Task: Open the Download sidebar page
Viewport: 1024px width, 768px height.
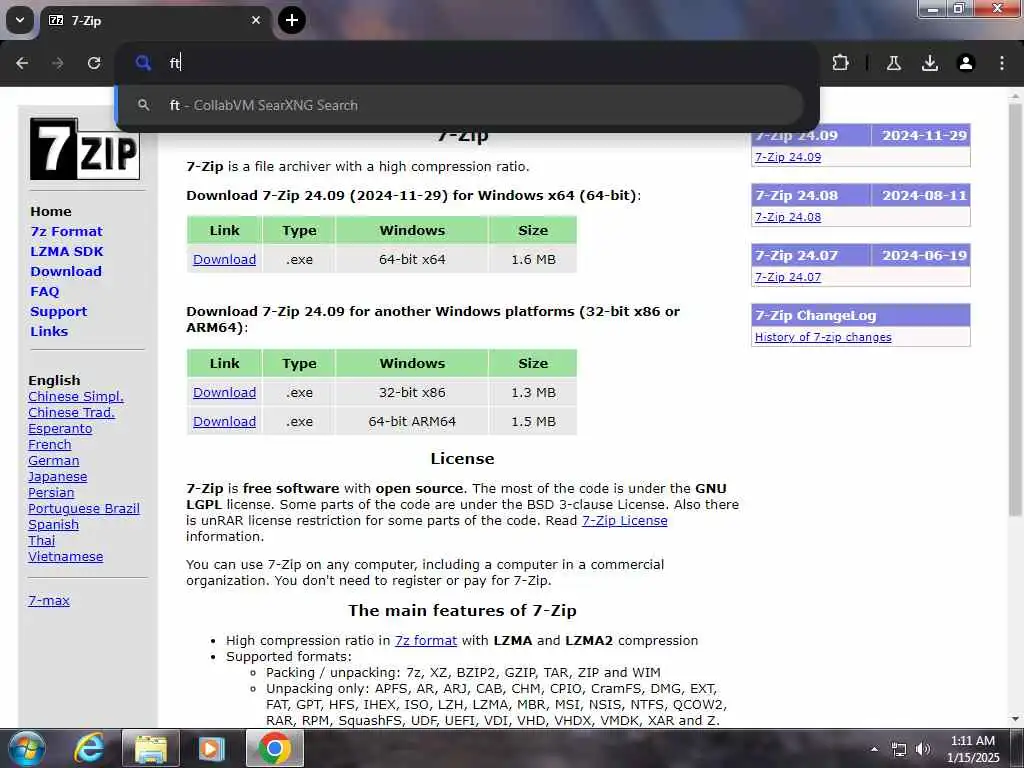Action: pos(66,272)
